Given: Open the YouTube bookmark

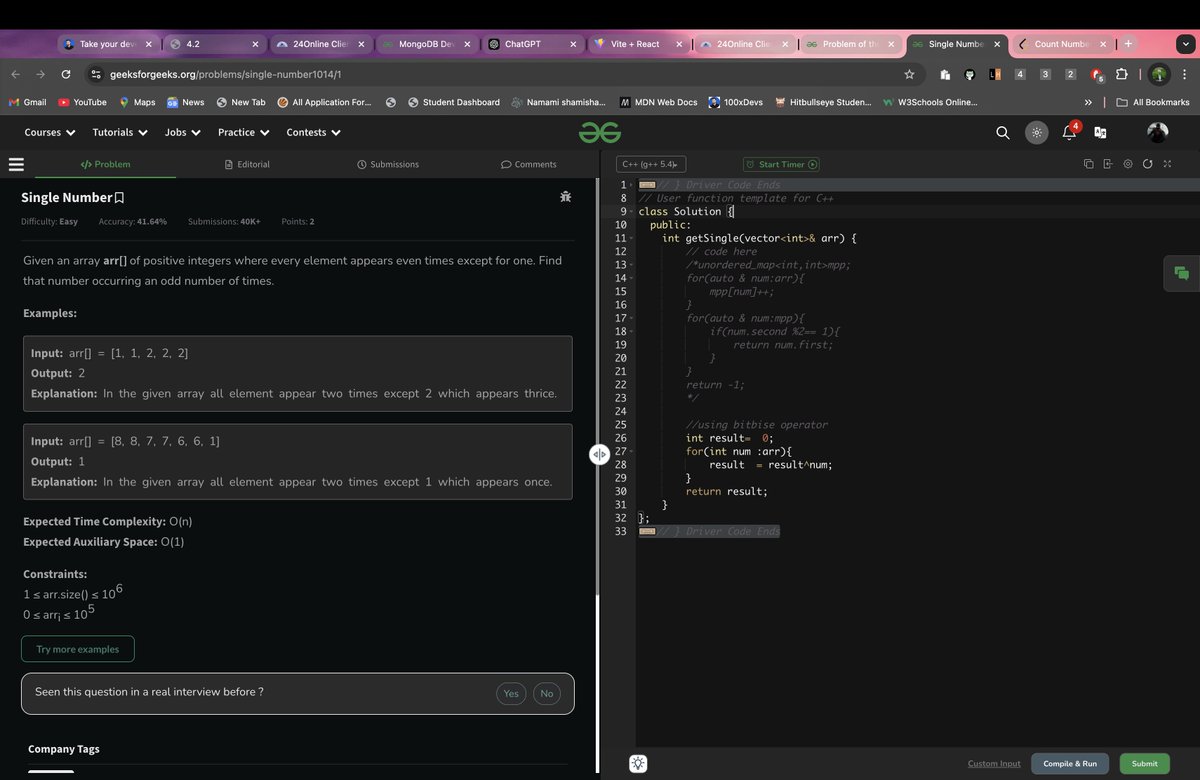Looking at the screenshot, I should coord(82,102).
